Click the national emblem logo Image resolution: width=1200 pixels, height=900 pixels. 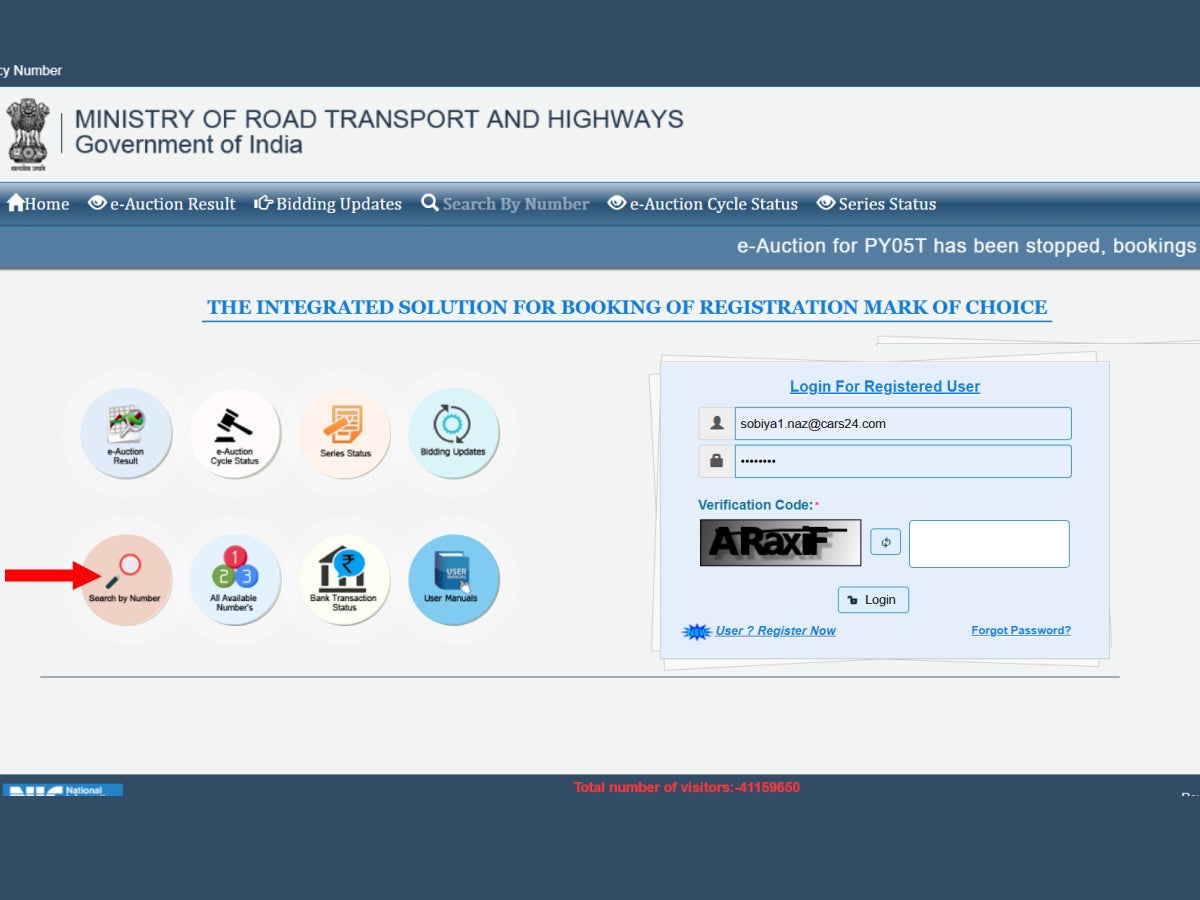click(x=28, y=134)
